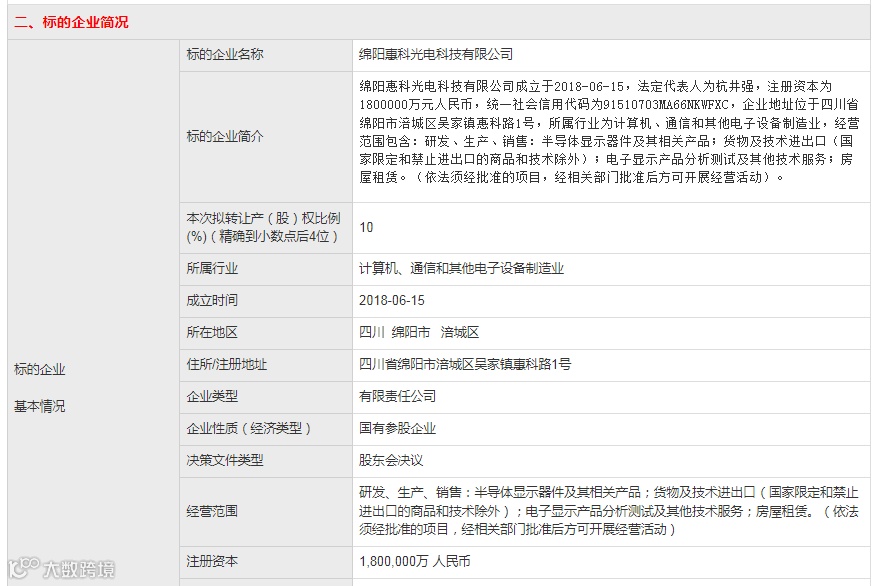Image resolution: width=879 pixels, height=586 pixels.
Task: Select the label 所在地区
Action: [x=212, y=333]
